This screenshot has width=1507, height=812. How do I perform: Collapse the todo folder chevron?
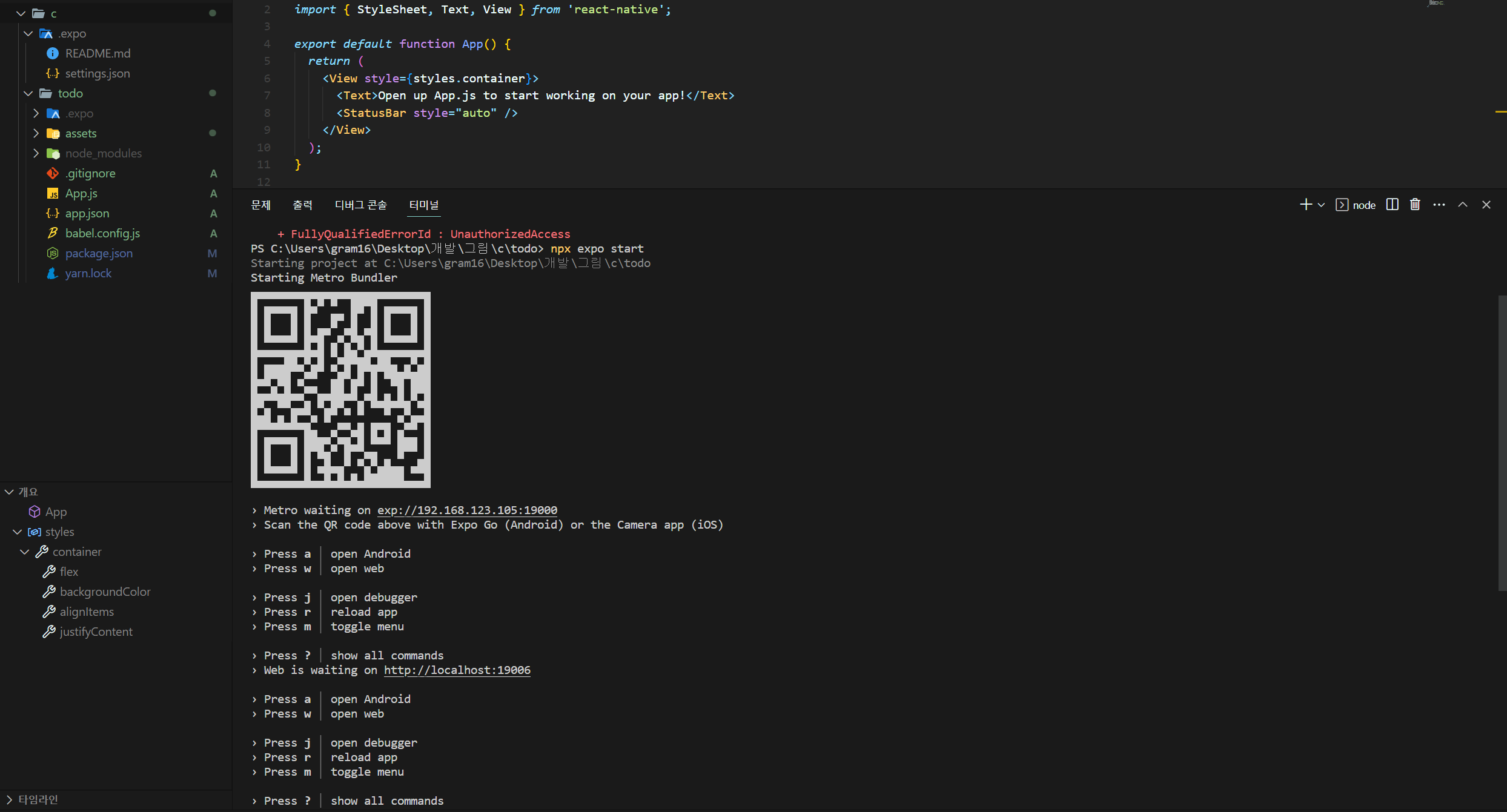28,93
